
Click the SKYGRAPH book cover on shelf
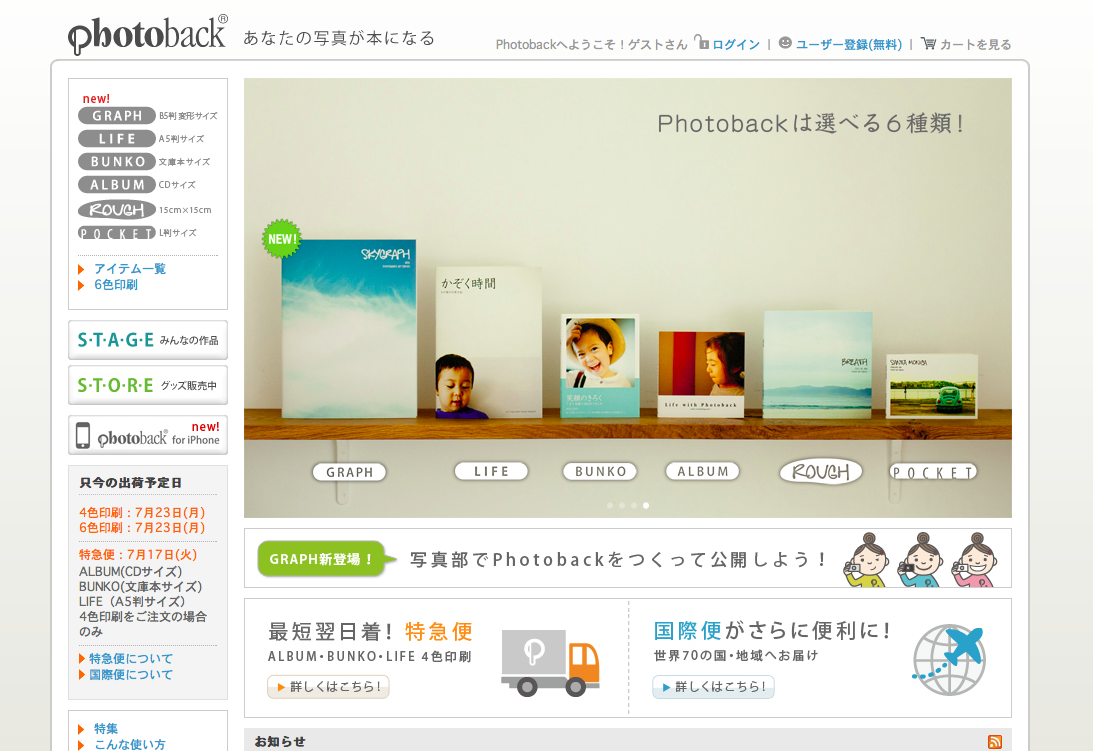[x=348, y=328]
